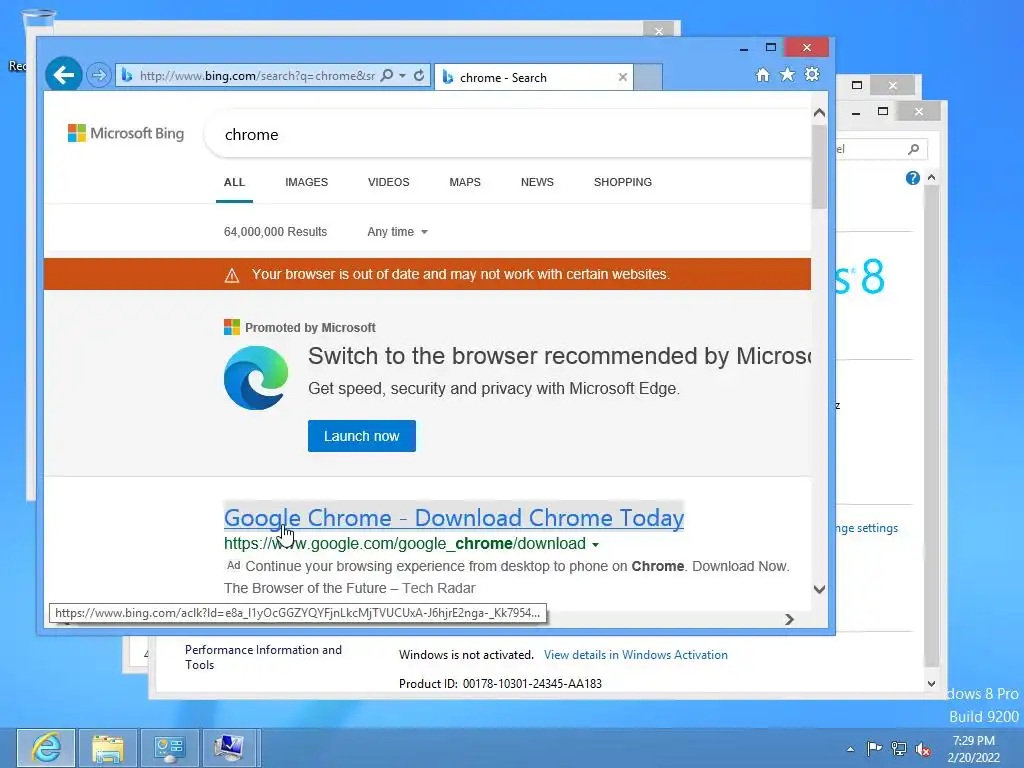Click the Launch now button

coord(362,436)
